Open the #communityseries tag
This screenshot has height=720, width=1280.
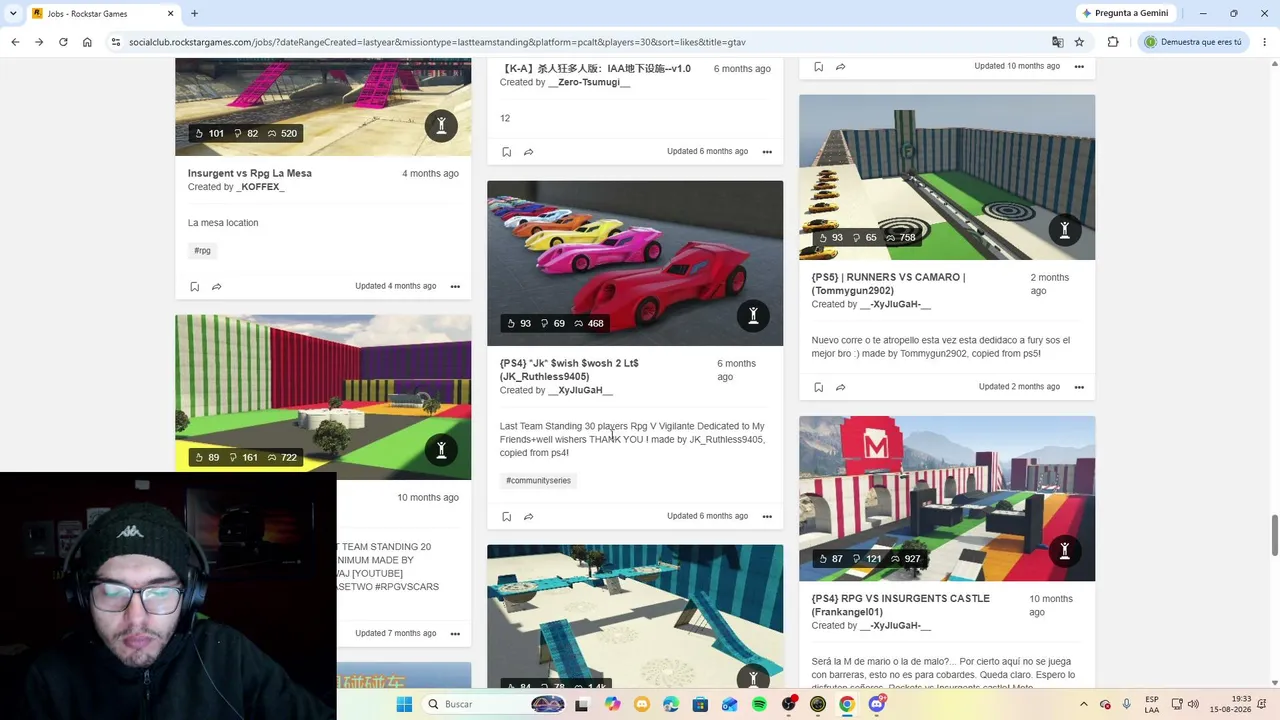(x=538, y=481)
